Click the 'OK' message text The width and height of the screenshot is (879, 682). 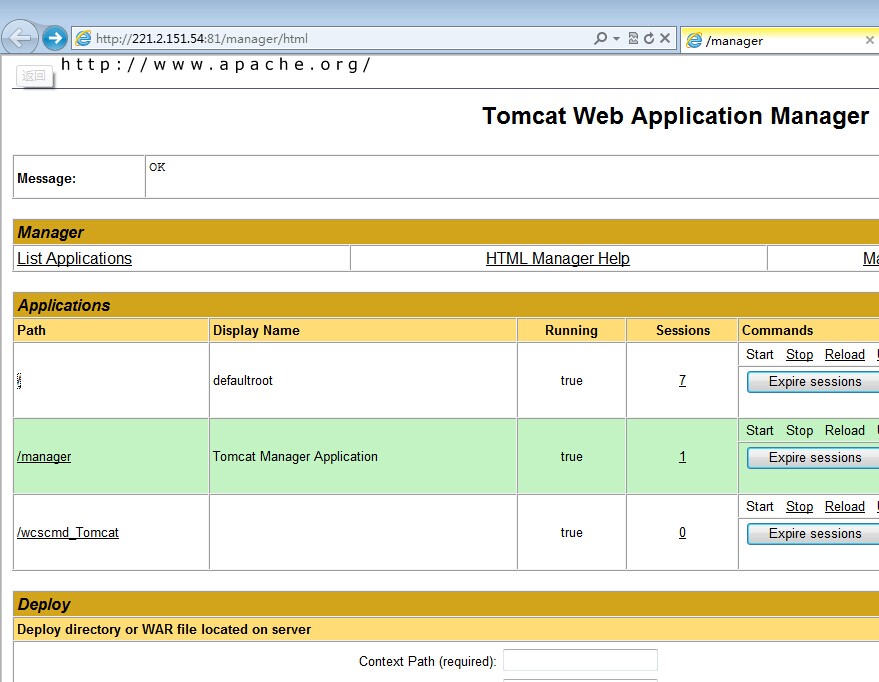point(157,167)
